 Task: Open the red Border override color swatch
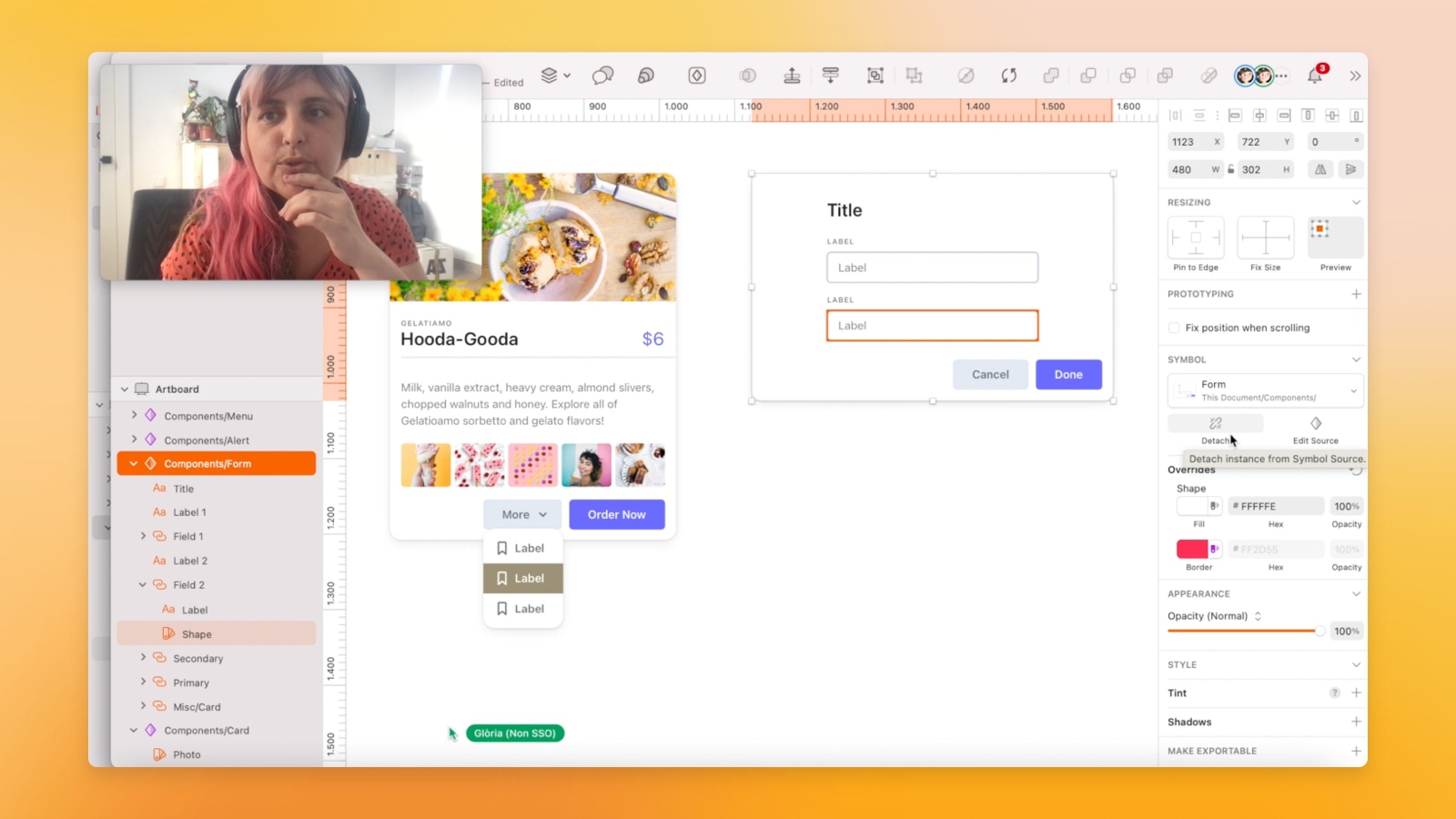1192,549
